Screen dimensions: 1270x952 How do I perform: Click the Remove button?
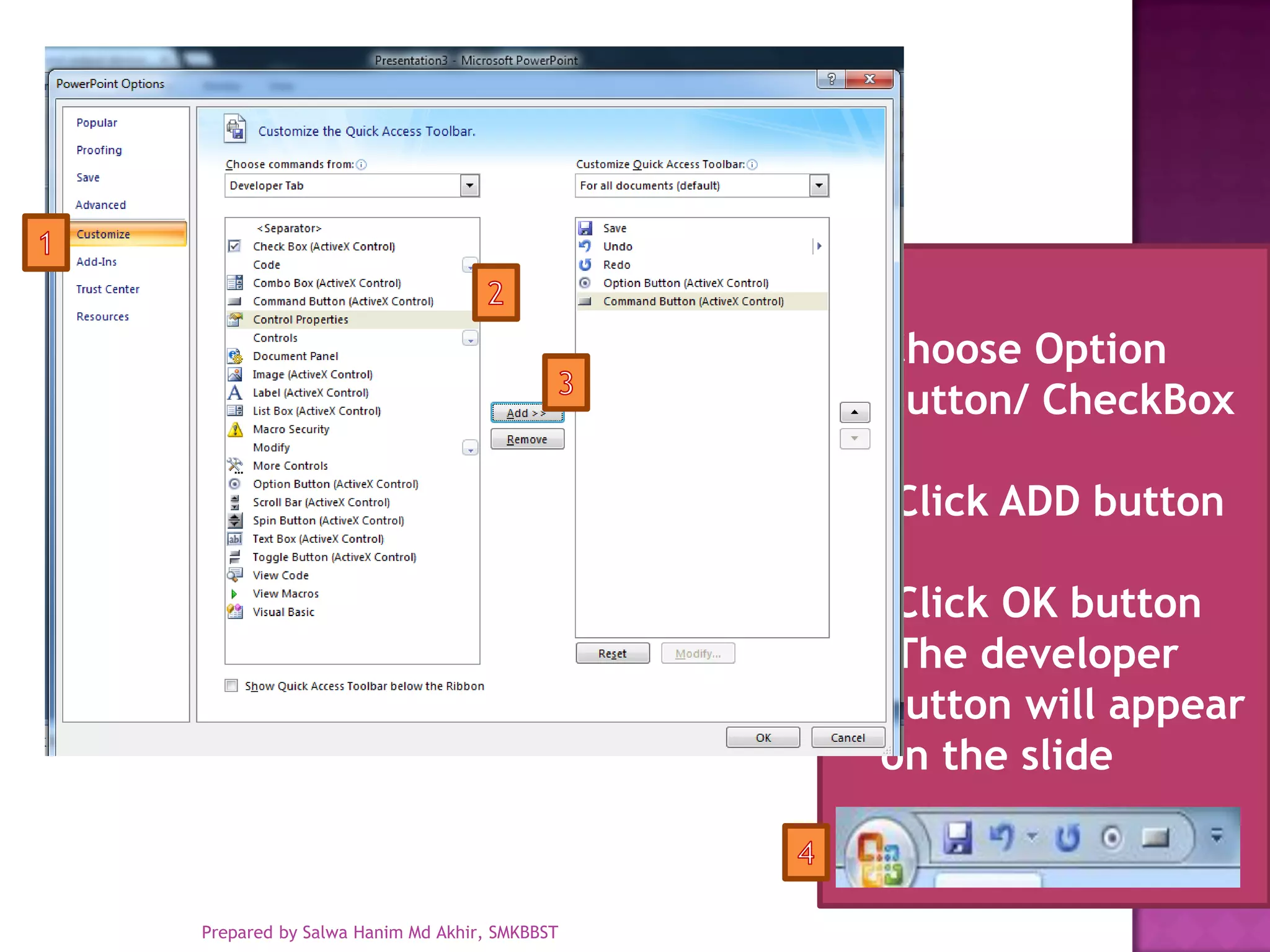tap(527, 439)
